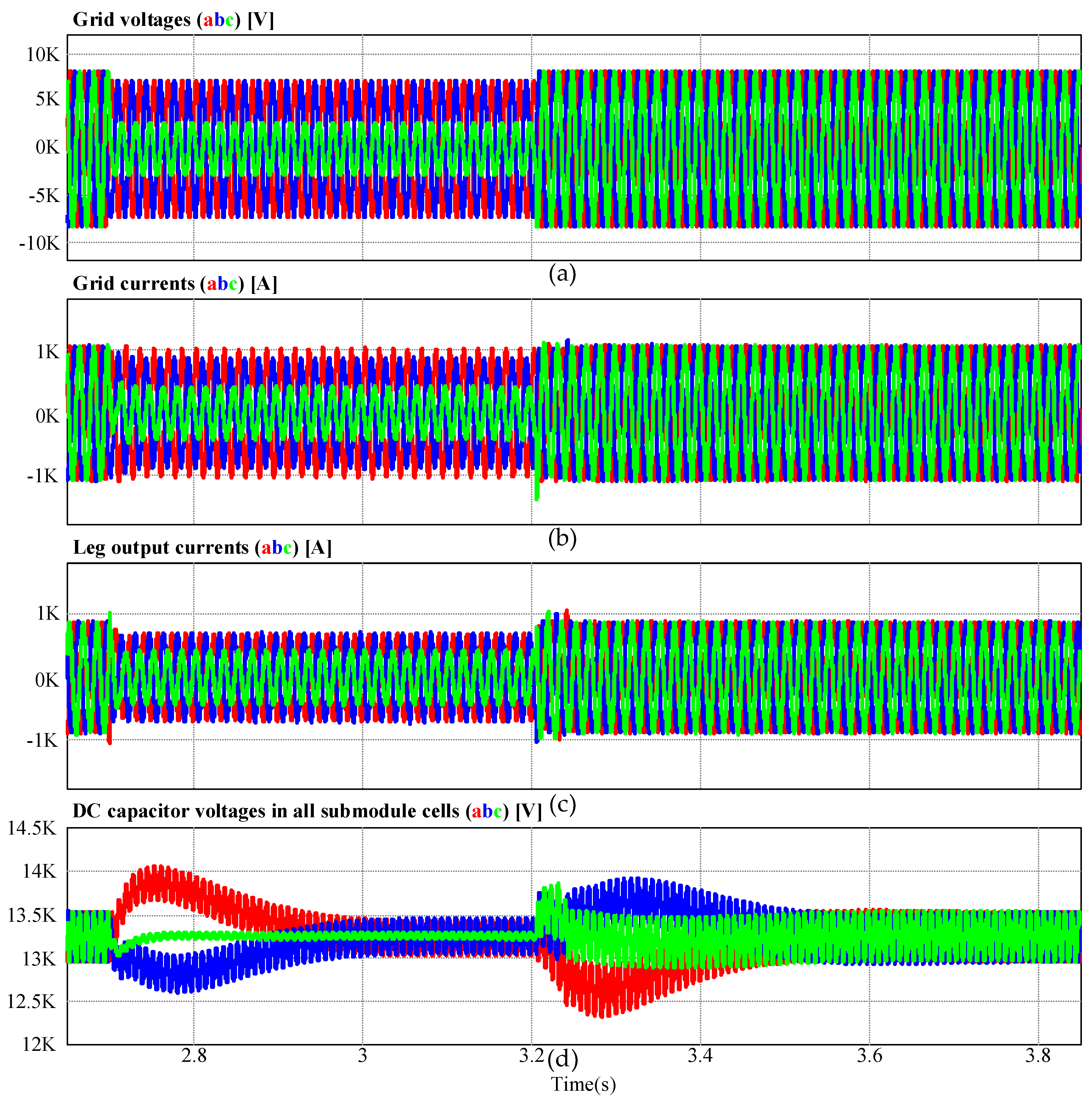
Task: Click the 12K label on the capacitor voltage axis
Action: click(39, 1044)
